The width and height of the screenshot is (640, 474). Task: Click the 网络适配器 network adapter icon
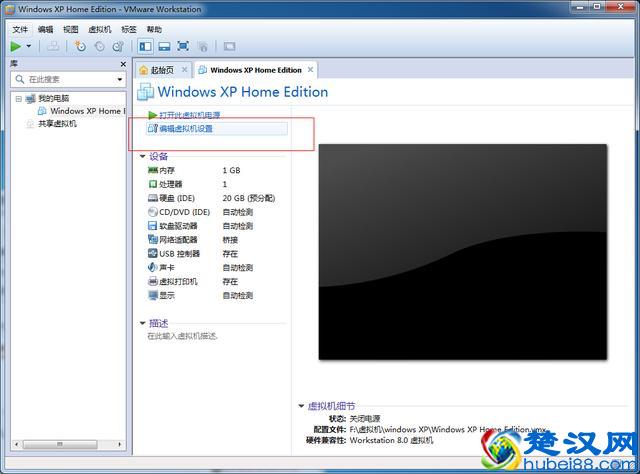pyautogui.click(x=153, y=240)
